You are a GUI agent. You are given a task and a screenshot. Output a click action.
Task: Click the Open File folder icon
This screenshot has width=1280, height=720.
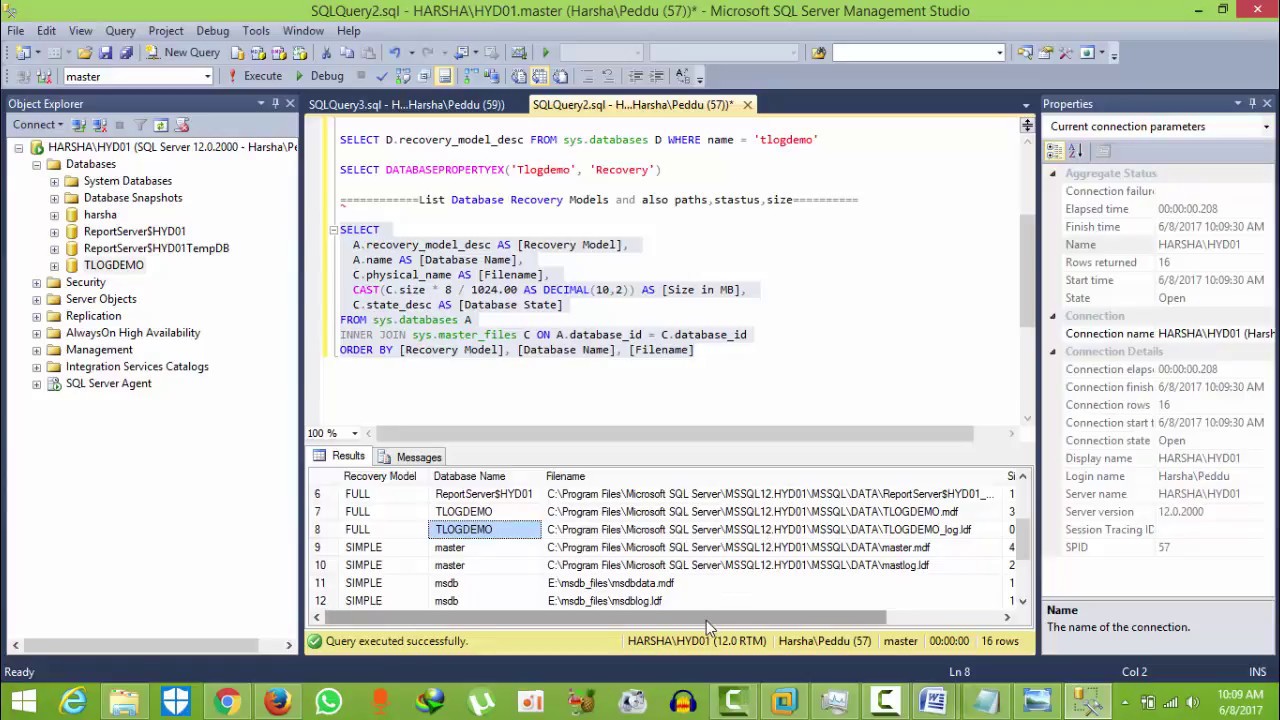point(84,52)
